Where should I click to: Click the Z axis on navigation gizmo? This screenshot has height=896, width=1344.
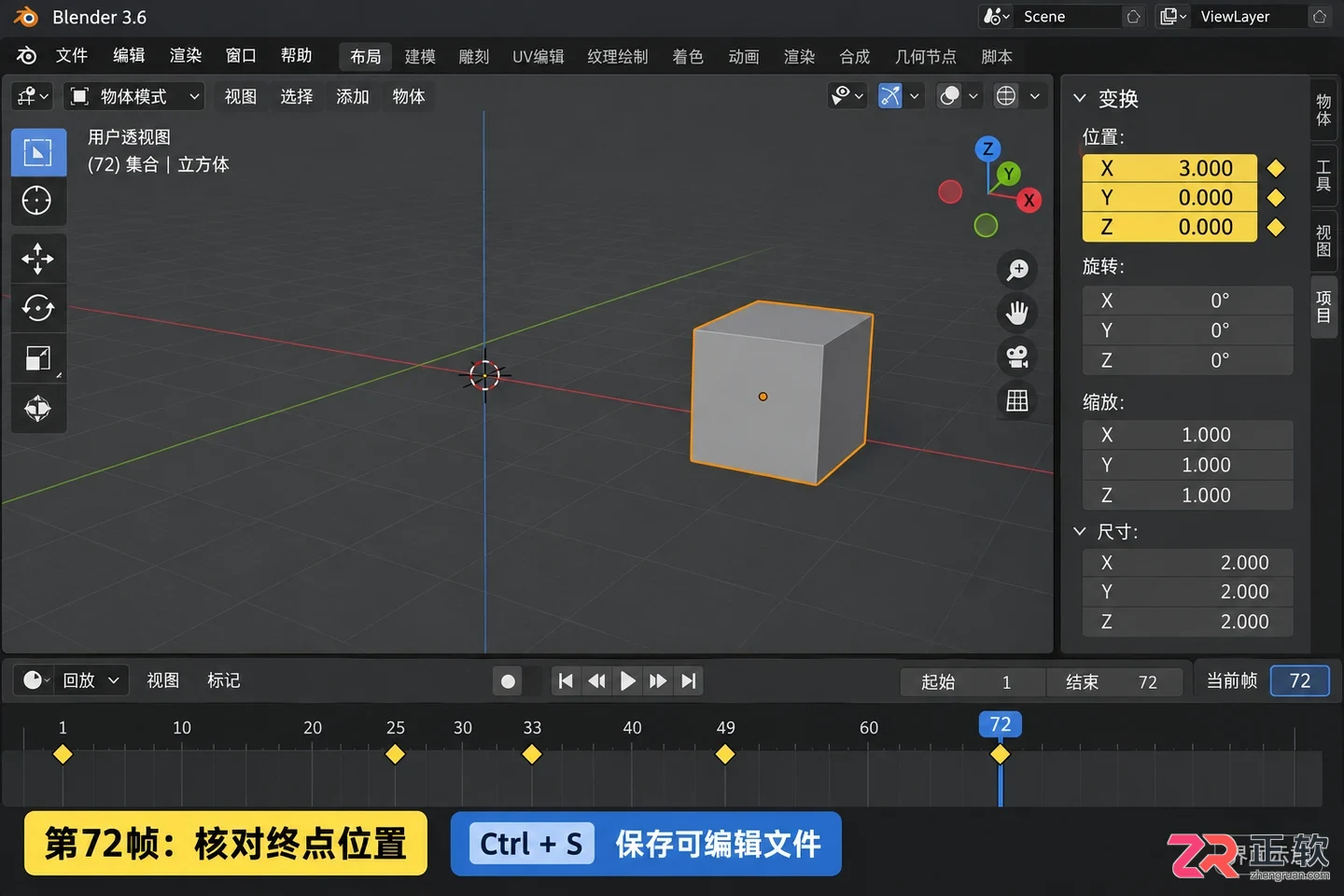987,148
